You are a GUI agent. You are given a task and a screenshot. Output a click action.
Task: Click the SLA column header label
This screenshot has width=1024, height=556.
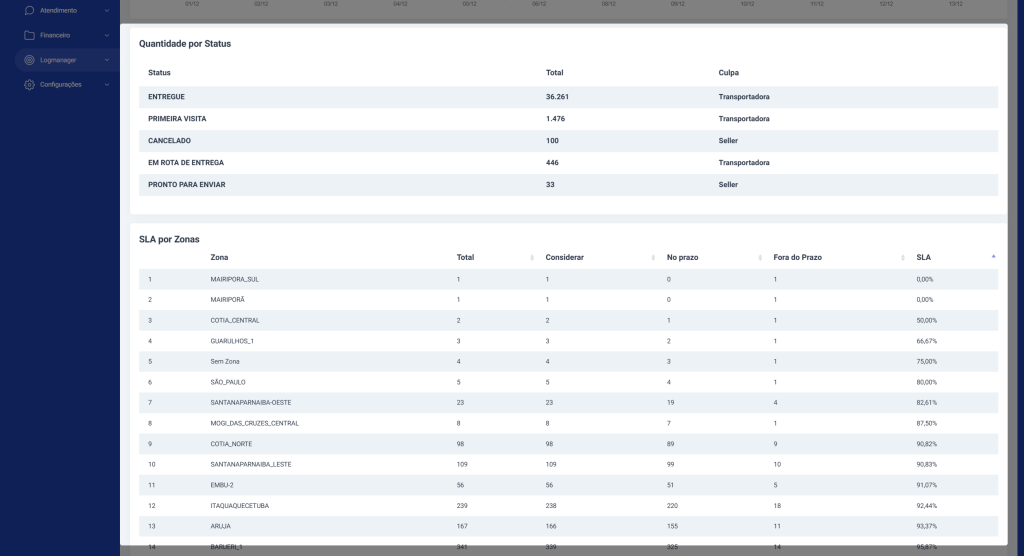(x=923, y=258)
